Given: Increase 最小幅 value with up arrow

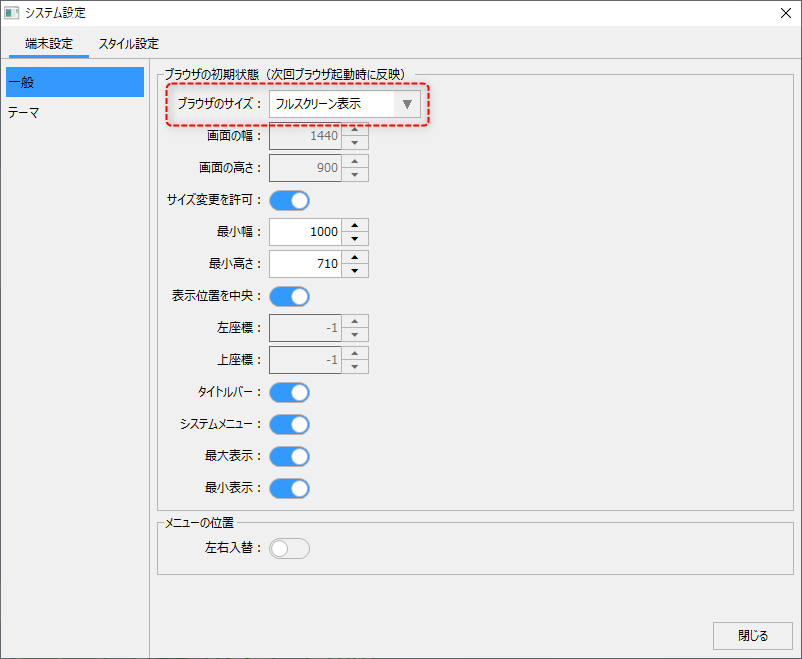Looking at the screenshot, I should pyautogui.click(x=355, y=225).
